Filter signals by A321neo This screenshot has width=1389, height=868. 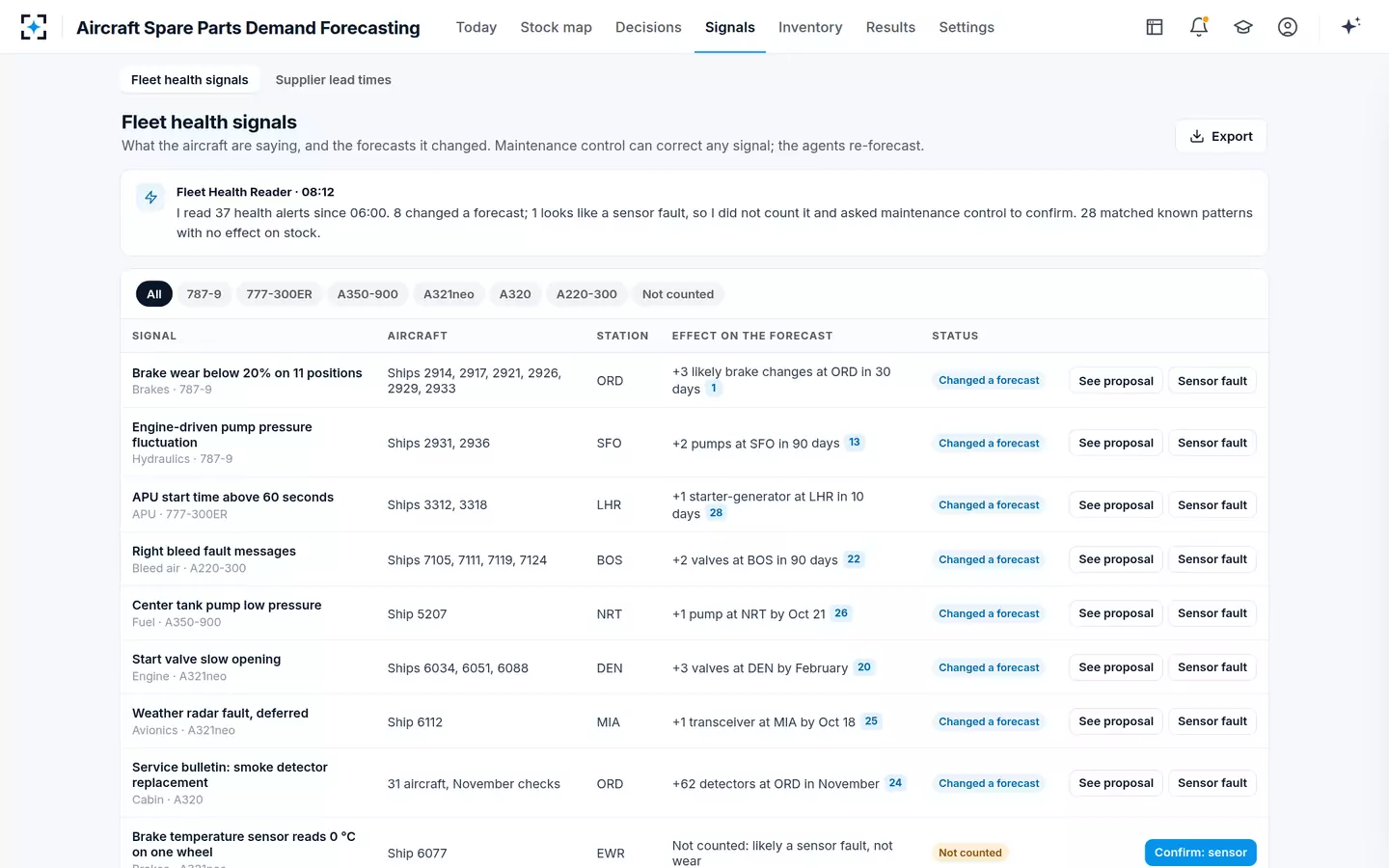coord(449,294)
